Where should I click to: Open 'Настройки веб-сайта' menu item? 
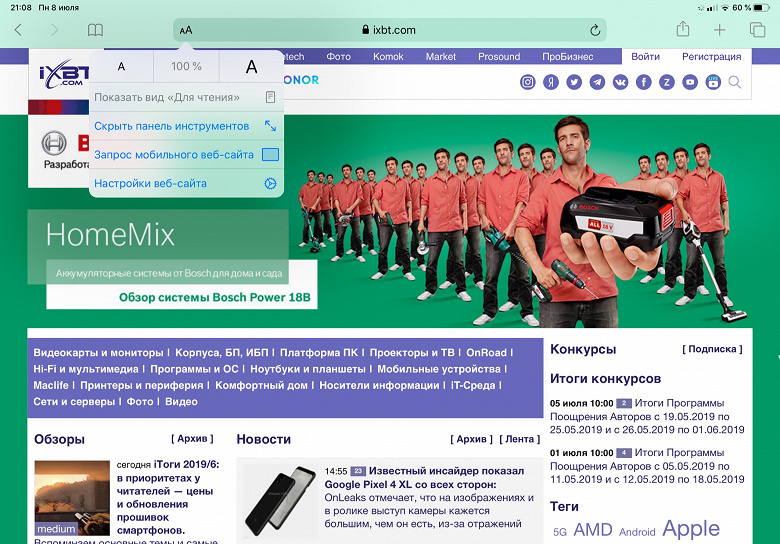pos(187,183)
